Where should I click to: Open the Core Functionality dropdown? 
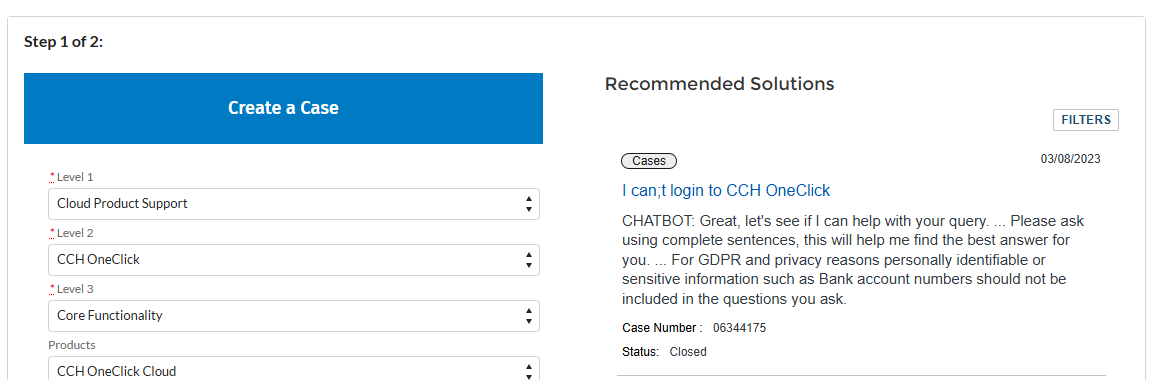tap(294, 316)
